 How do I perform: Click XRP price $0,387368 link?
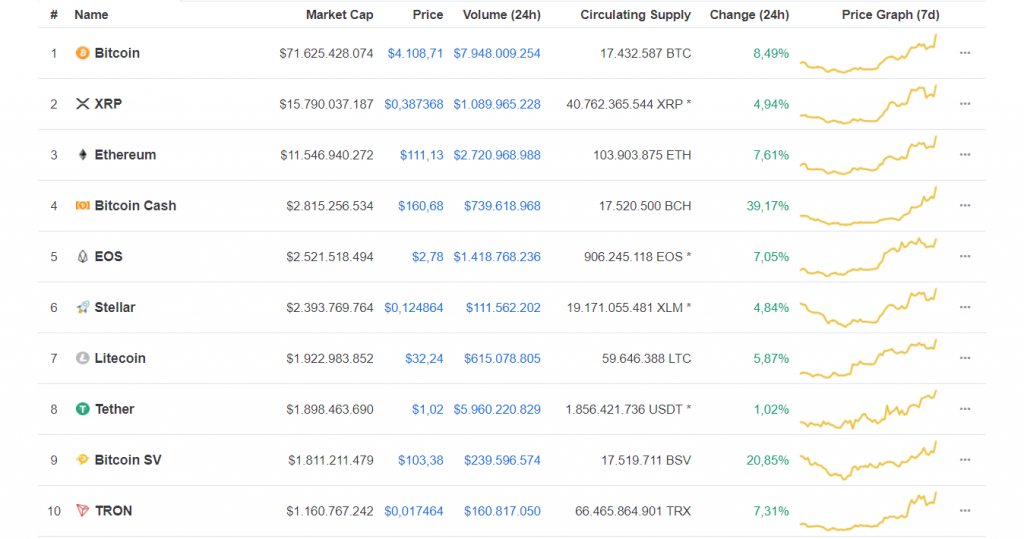coord(413,104)
